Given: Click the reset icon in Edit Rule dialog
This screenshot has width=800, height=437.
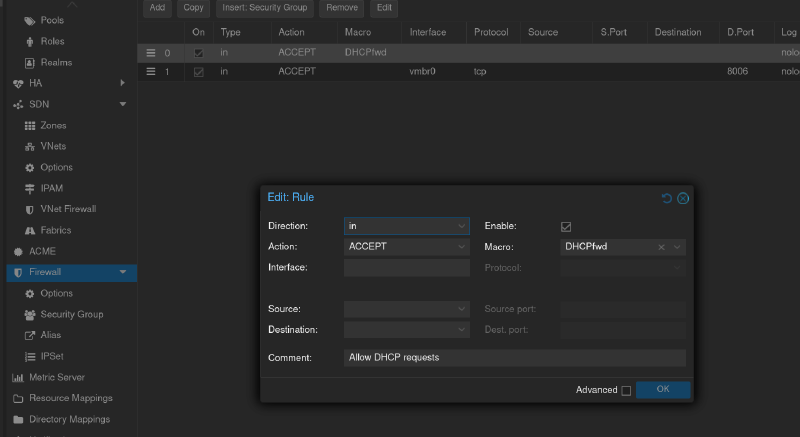Looking at the screenshot, I should coord(667,198).
